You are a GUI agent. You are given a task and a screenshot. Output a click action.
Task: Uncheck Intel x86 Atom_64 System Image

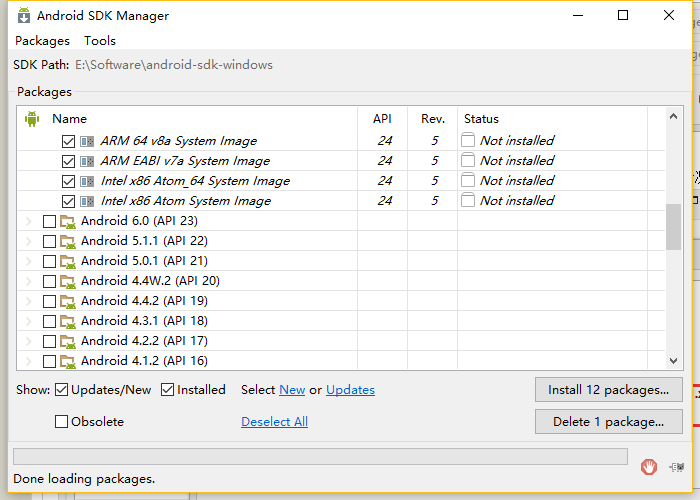68,181
